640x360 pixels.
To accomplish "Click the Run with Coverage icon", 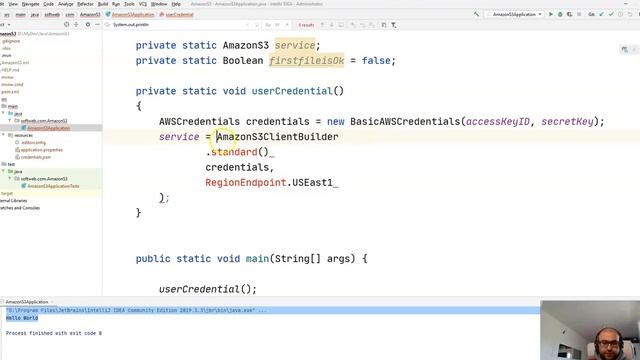I will [569, 14].
